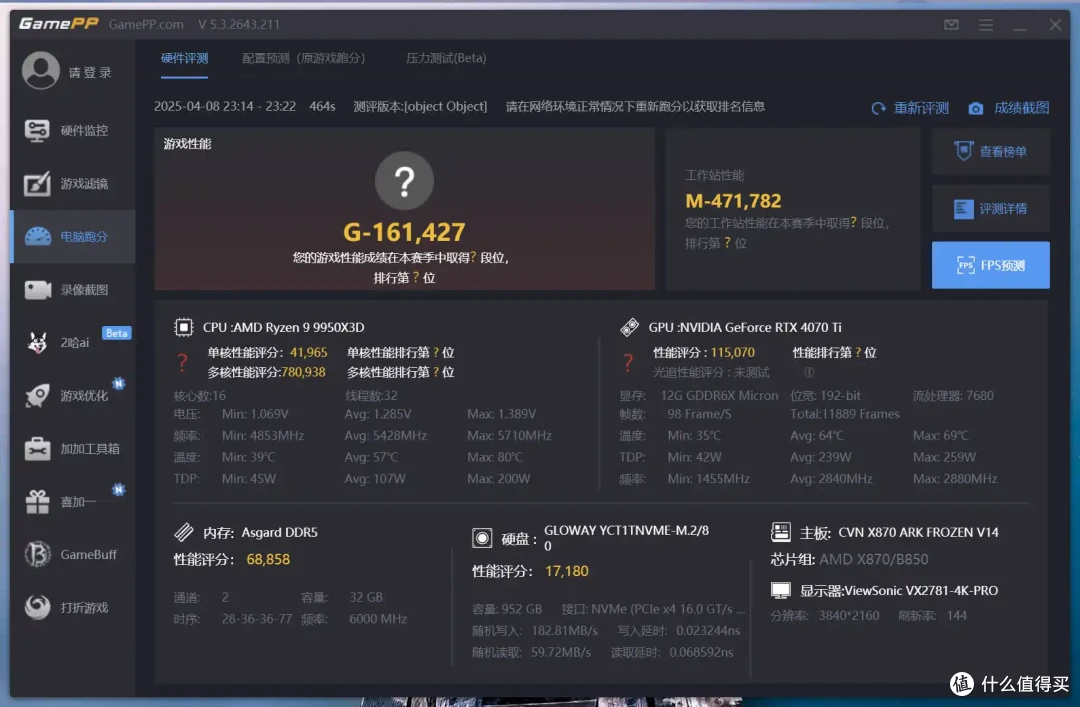Click GPU Total:11889 Frames value
This screenshot has height=707, width=1080.
(844, 414)
